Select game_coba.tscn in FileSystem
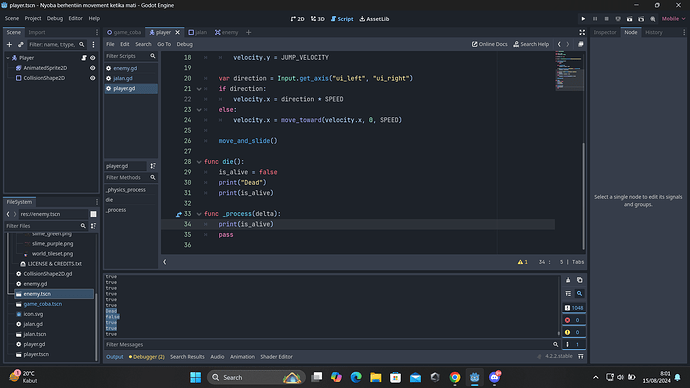This screenshot has height=388, width=690. tap(43, 304)
